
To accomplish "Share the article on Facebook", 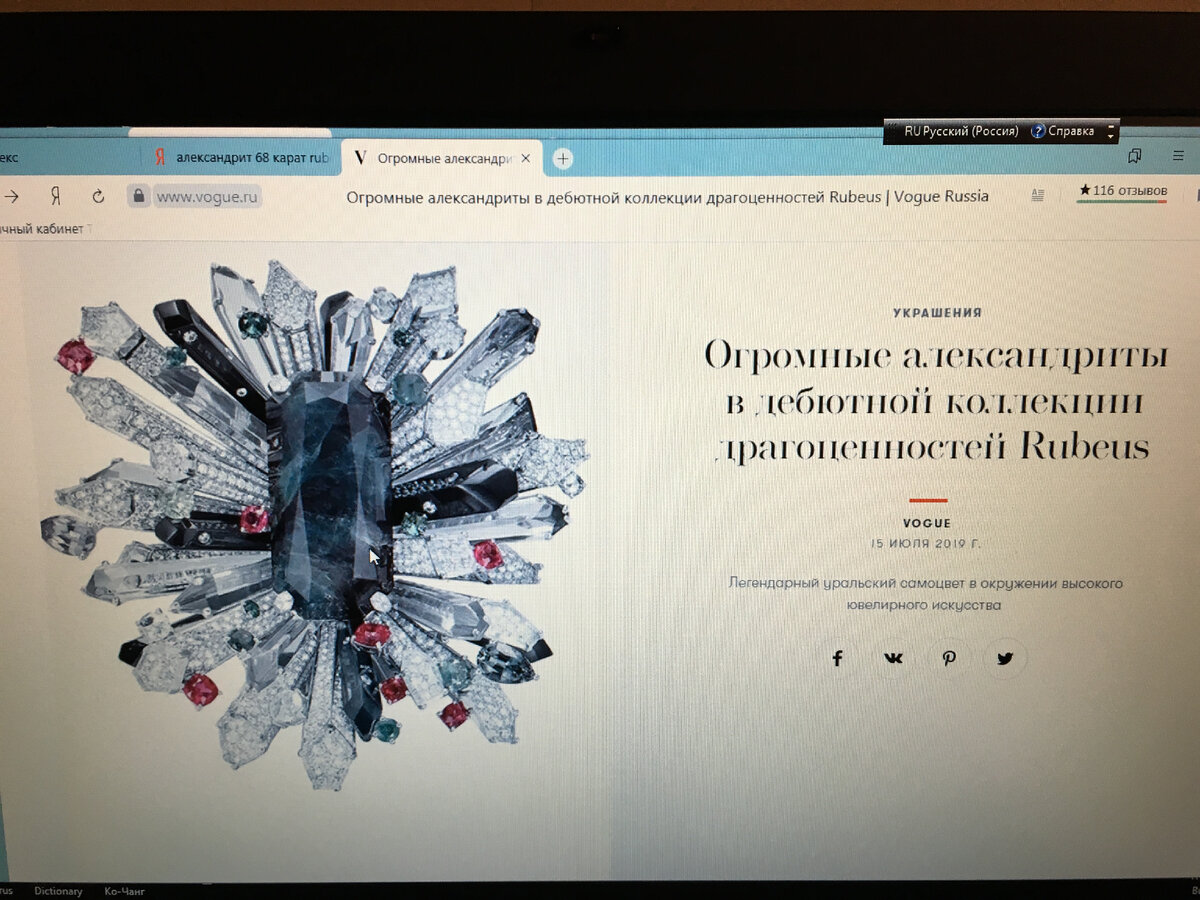I will coord(838,658).
